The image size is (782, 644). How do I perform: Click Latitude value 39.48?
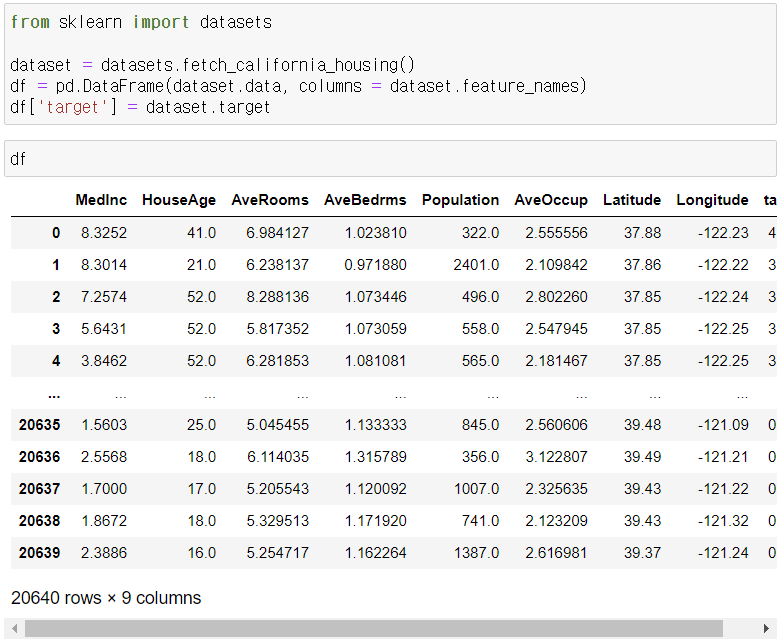642,425
